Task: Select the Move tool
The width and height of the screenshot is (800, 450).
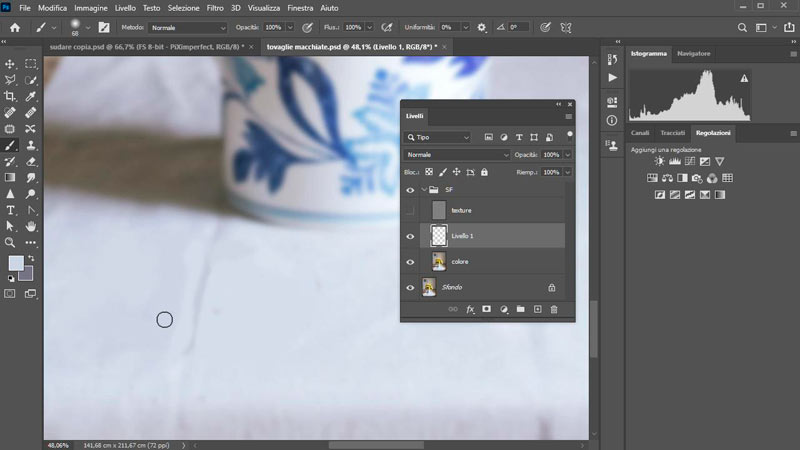Action: (x=10, y=64)
